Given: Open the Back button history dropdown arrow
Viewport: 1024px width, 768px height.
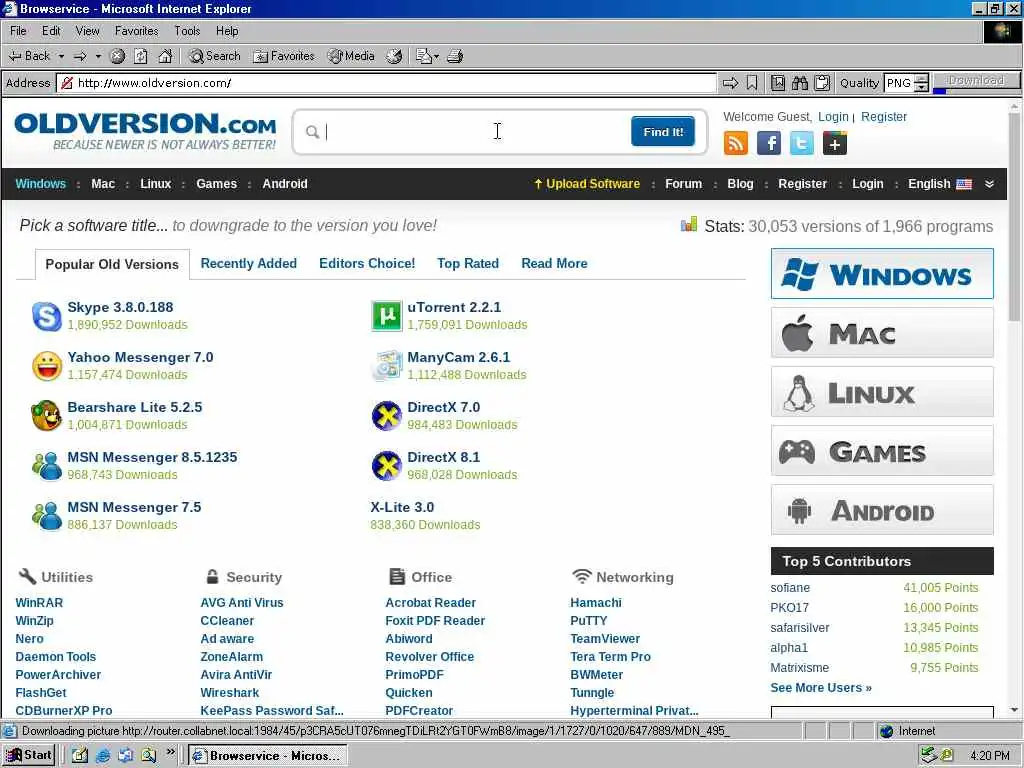Looking at the screenshot, I should pos(61,56).
